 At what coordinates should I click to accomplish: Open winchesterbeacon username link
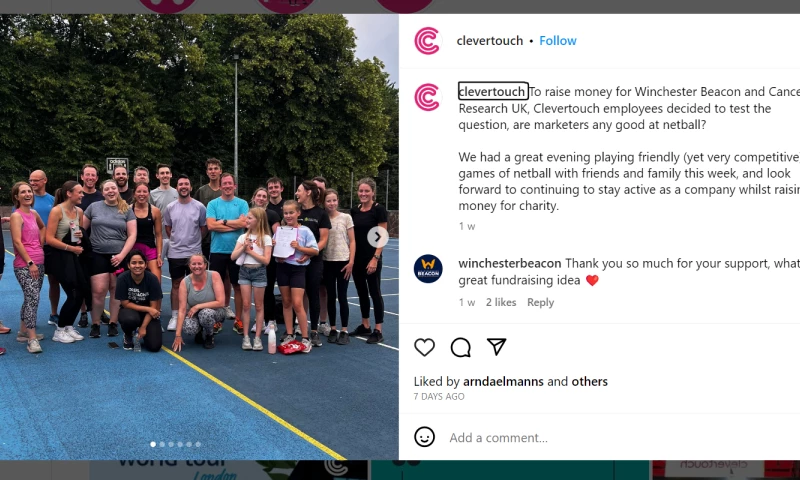point(510,263)
